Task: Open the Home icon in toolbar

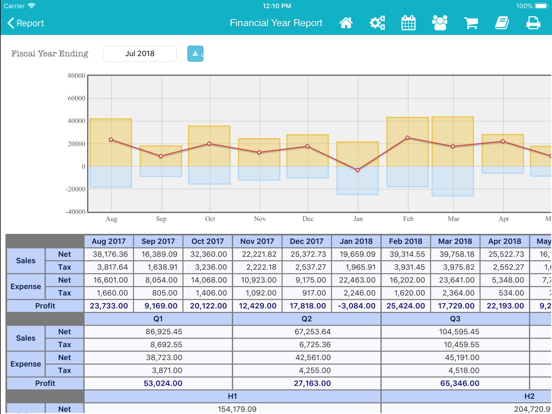Action: [346, 23]
